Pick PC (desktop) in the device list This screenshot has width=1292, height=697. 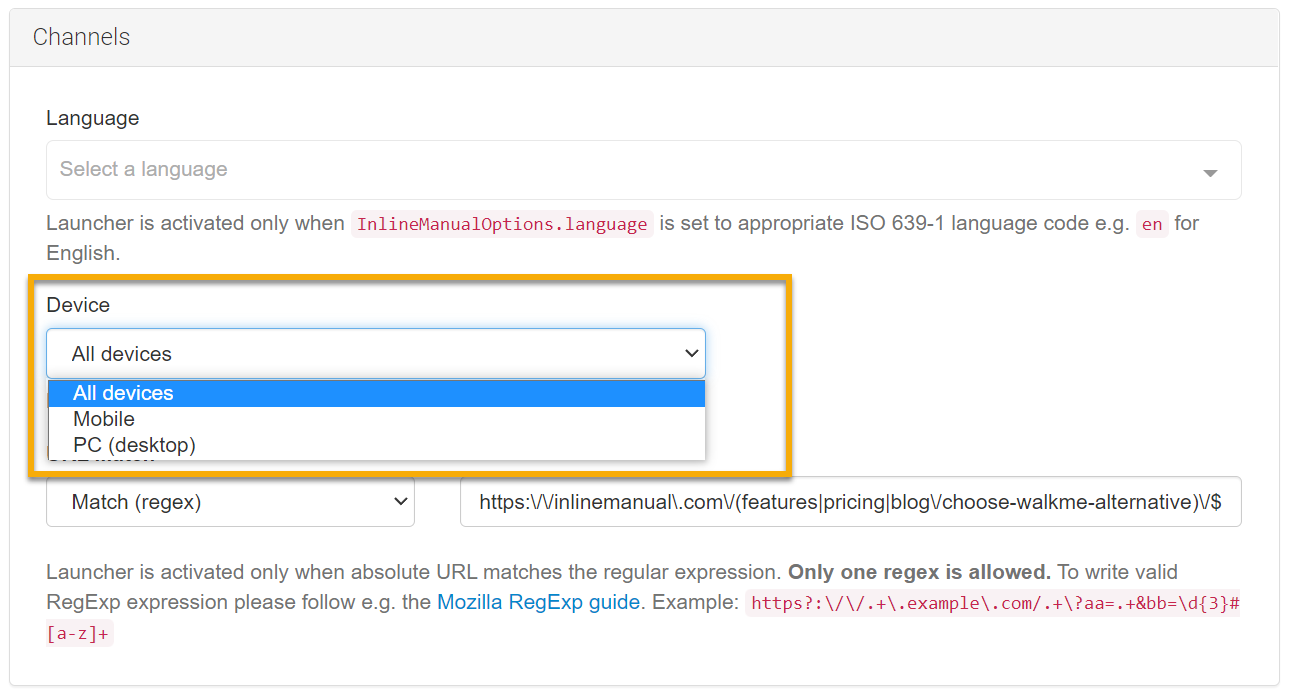point(134,445)
